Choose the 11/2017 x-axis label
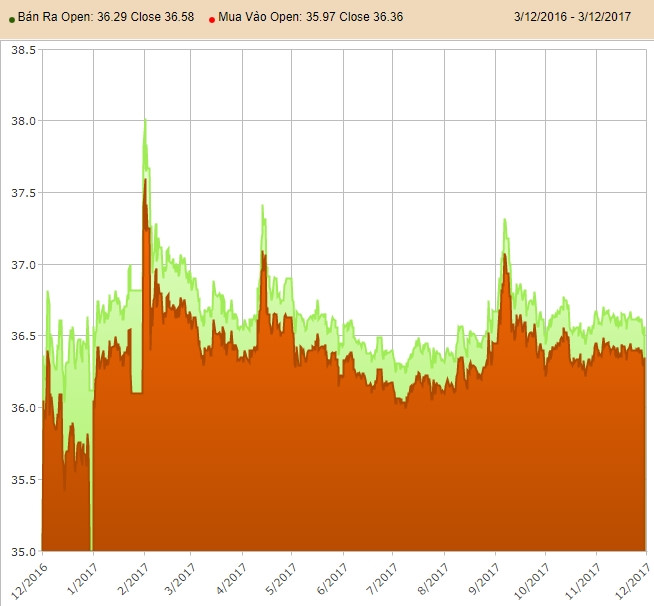This screenshot has width=654, height=606. tap(582, 578)
